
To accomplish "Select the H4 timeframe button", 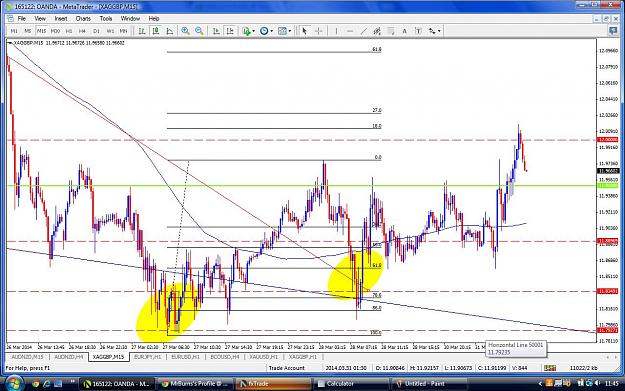I will pos(82,31).
